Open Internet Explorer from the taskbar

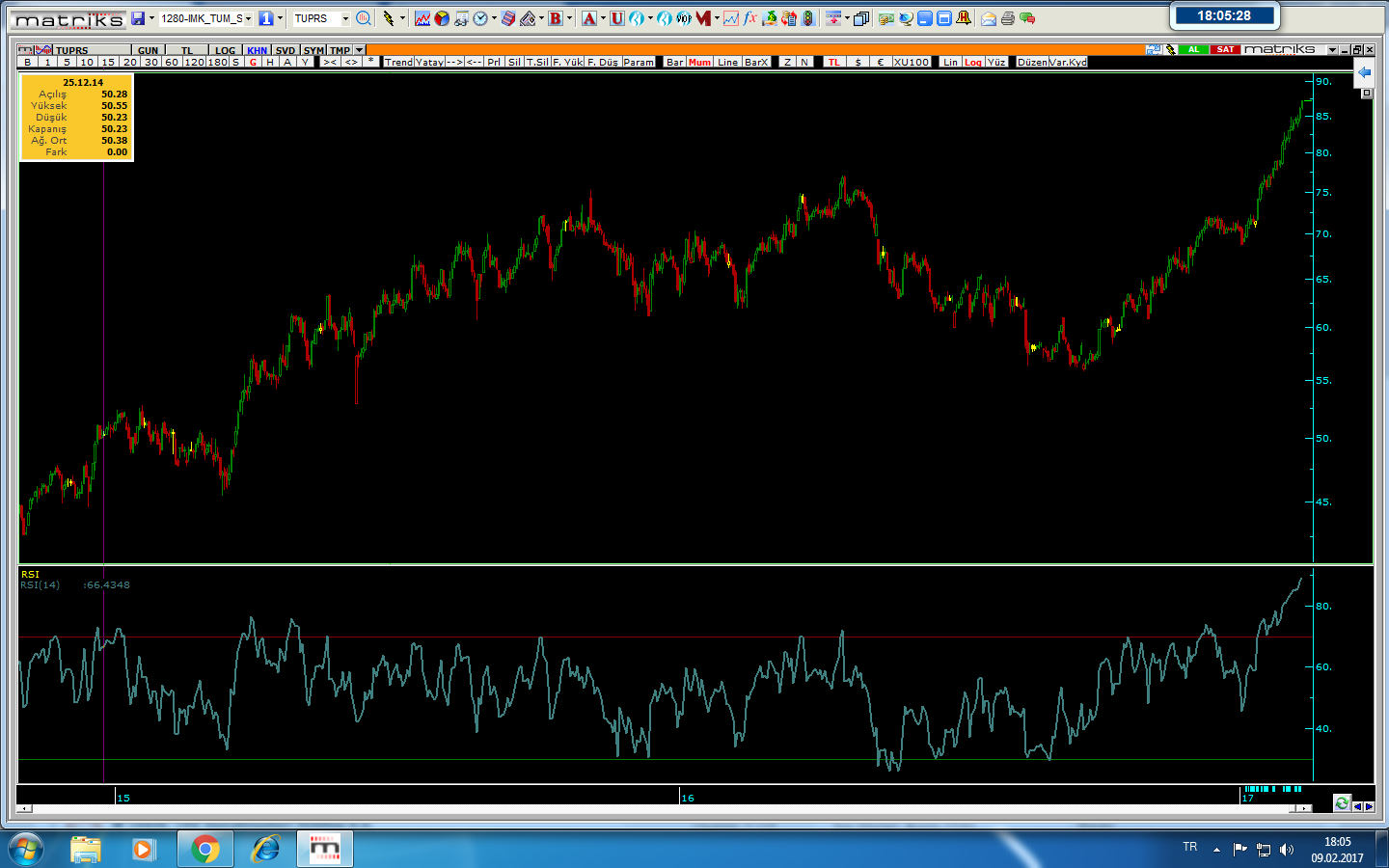pos(265,849)
